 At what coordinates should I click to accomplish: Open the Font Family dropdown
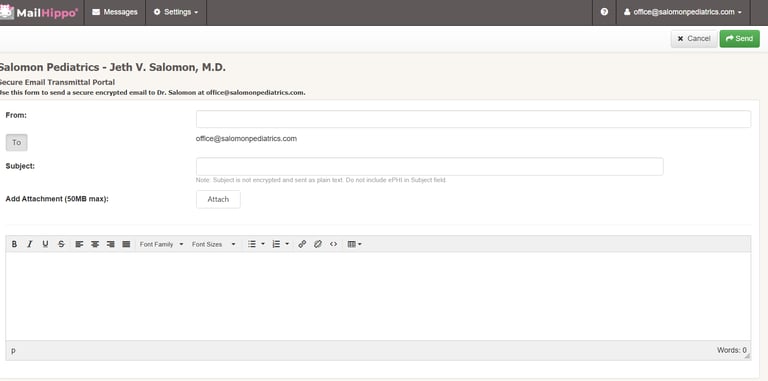(x=161, y=244)
